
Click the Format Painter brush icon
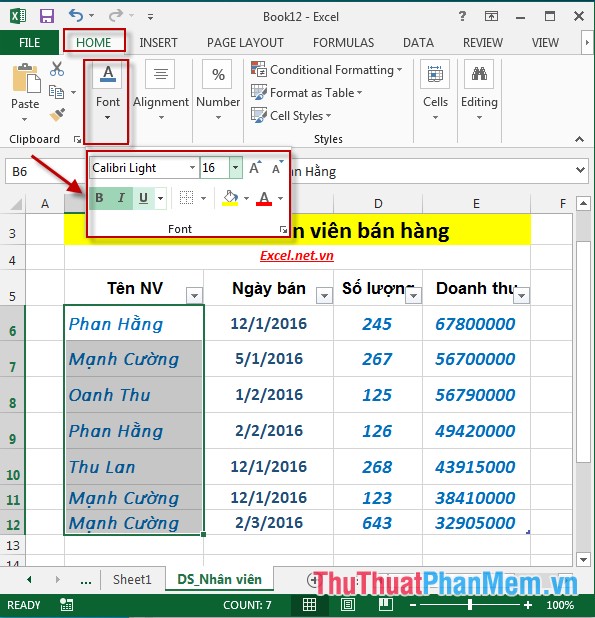58,115
